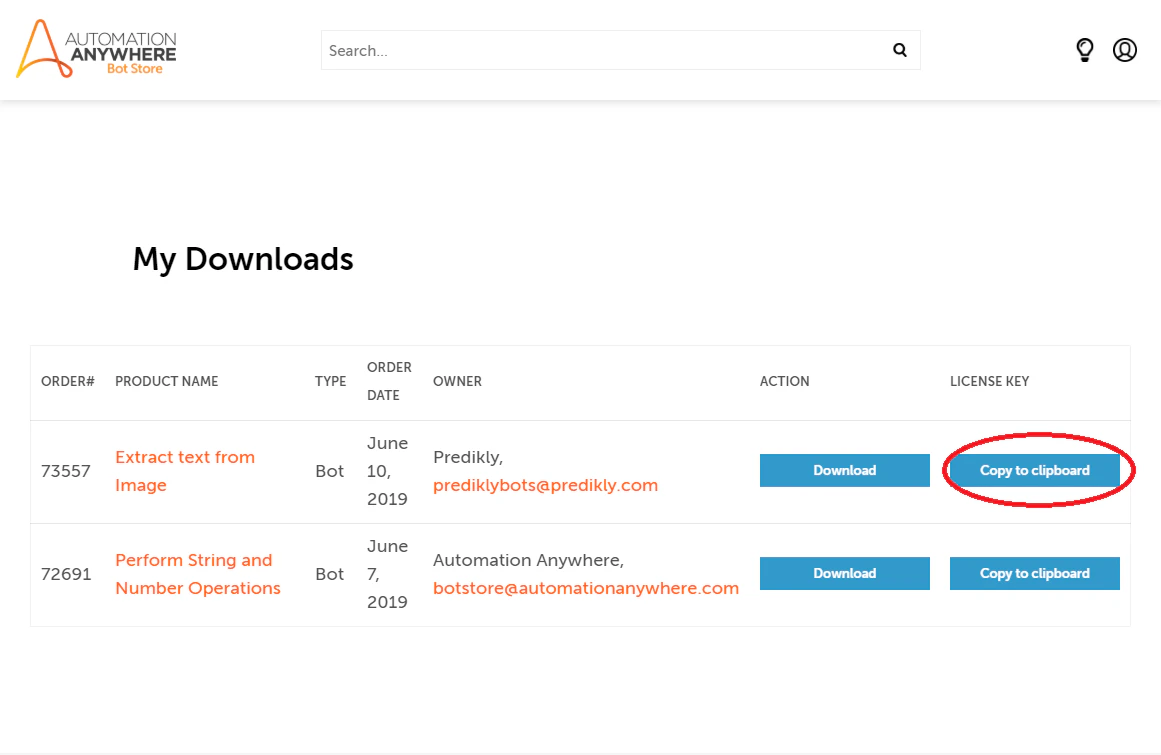1161x755 pixels.
Task: Click the PRODUCT NAME column header
Action: 167,381
